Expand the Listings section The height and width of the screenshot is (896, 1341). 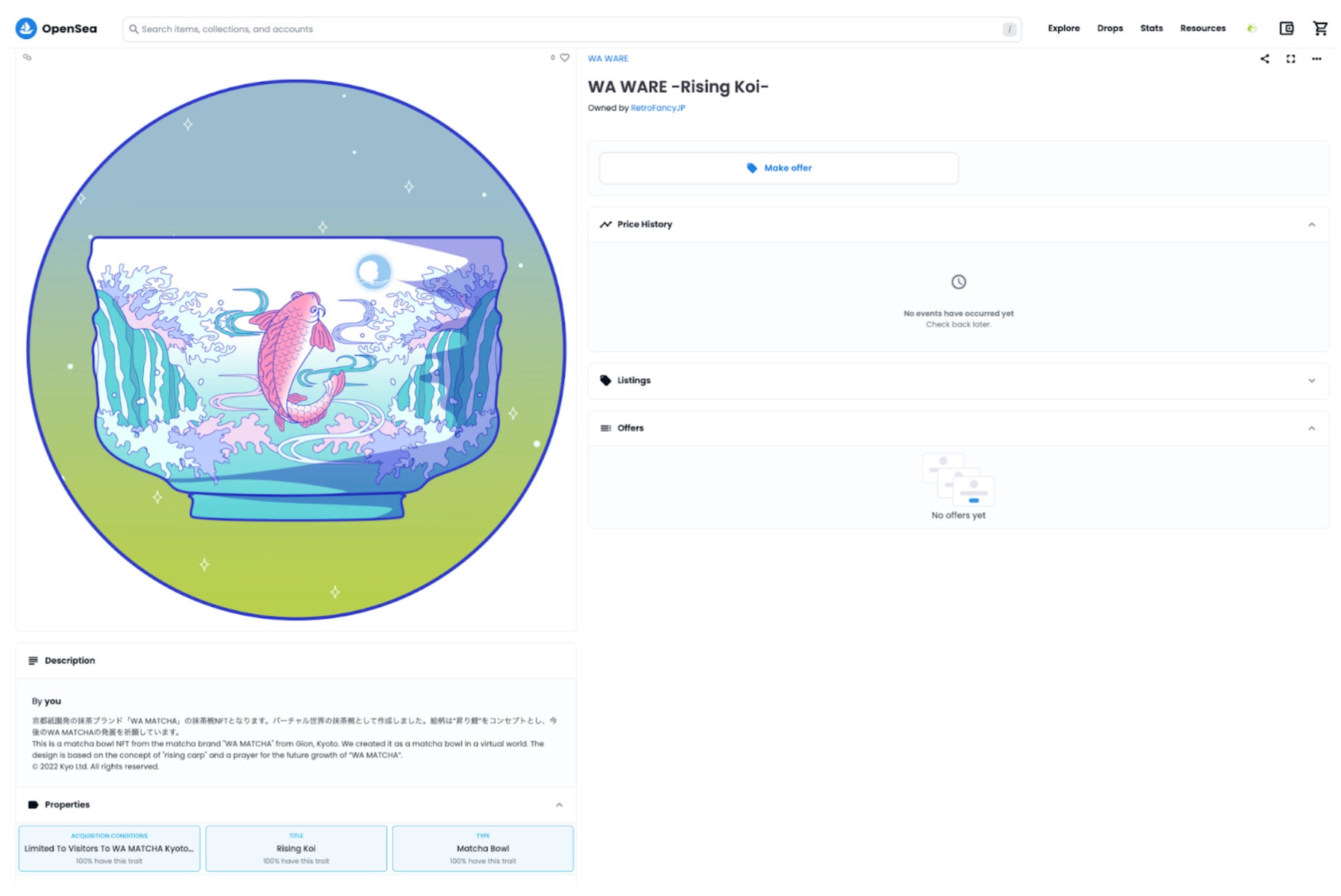(1311, 380)
